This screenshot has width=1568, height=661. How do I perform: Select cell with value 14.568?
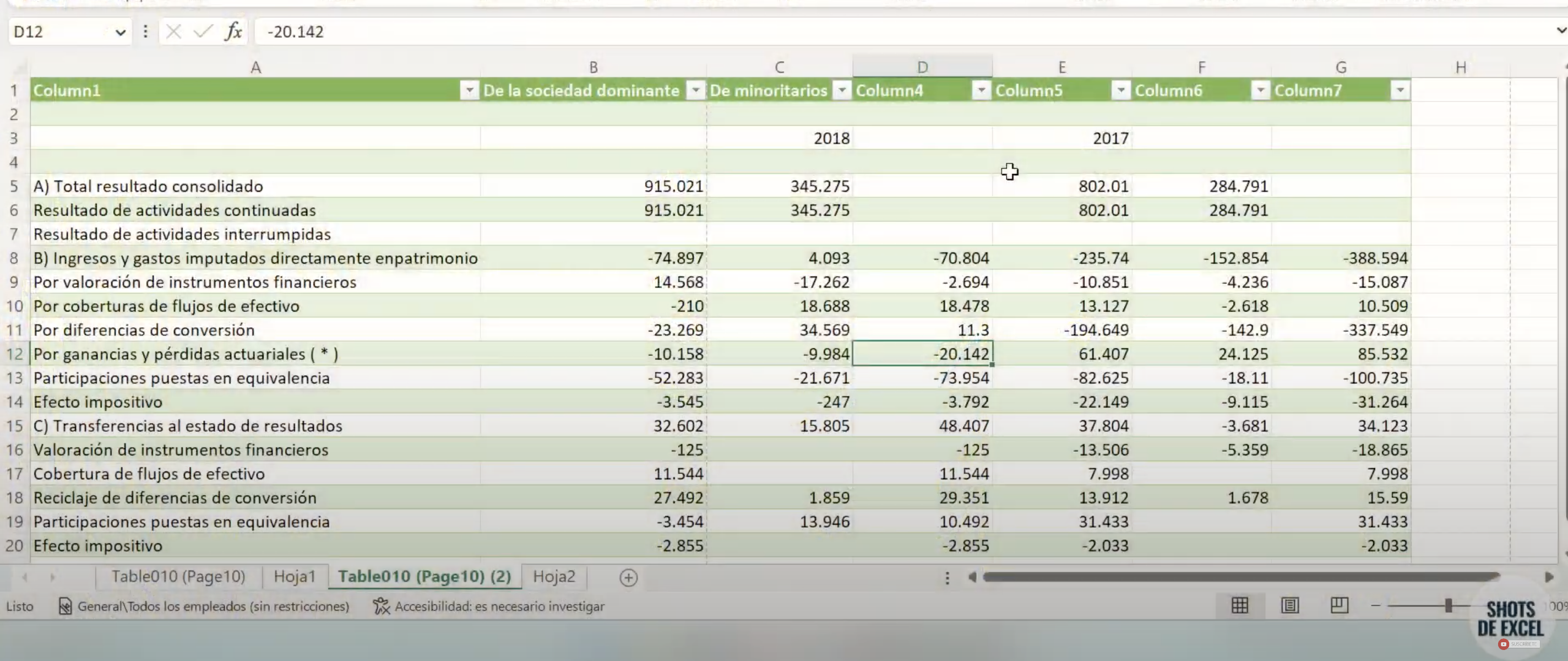pyautogui.click(x=594, y=282)
